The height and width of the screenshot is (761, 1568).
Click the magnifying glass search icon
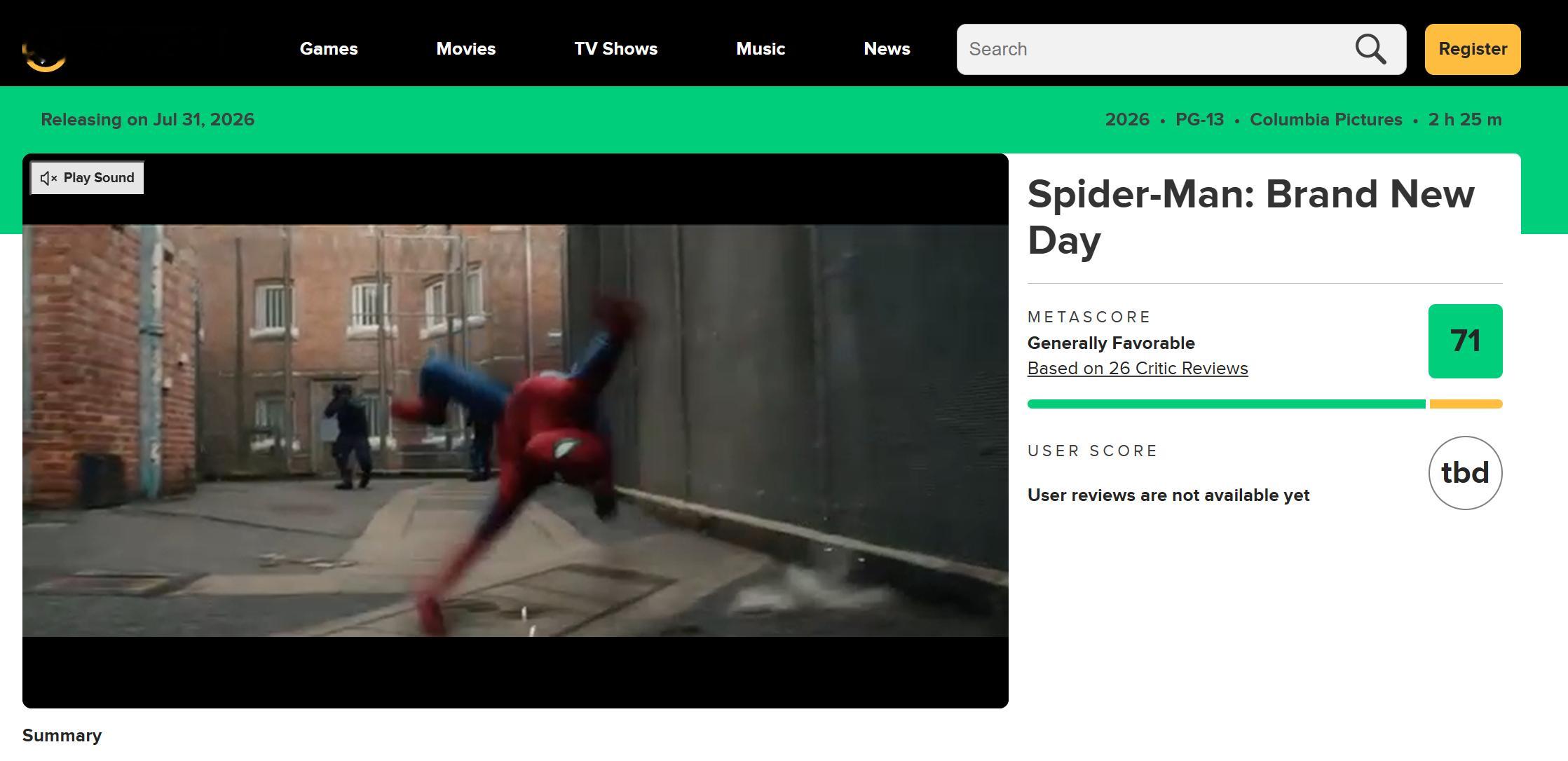point(1370,49)
